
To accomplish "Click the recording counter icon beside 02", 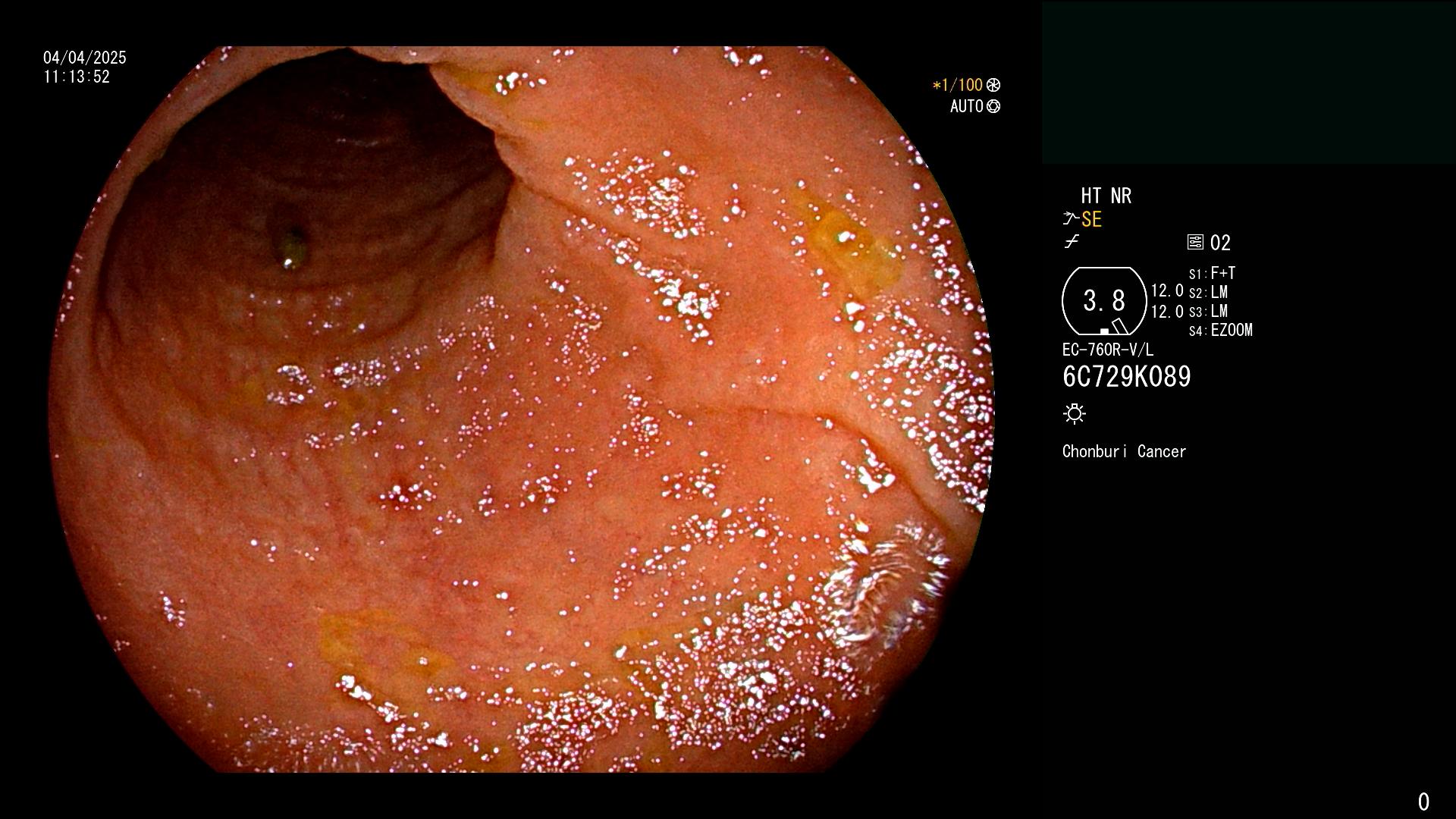I will 1195,243.
